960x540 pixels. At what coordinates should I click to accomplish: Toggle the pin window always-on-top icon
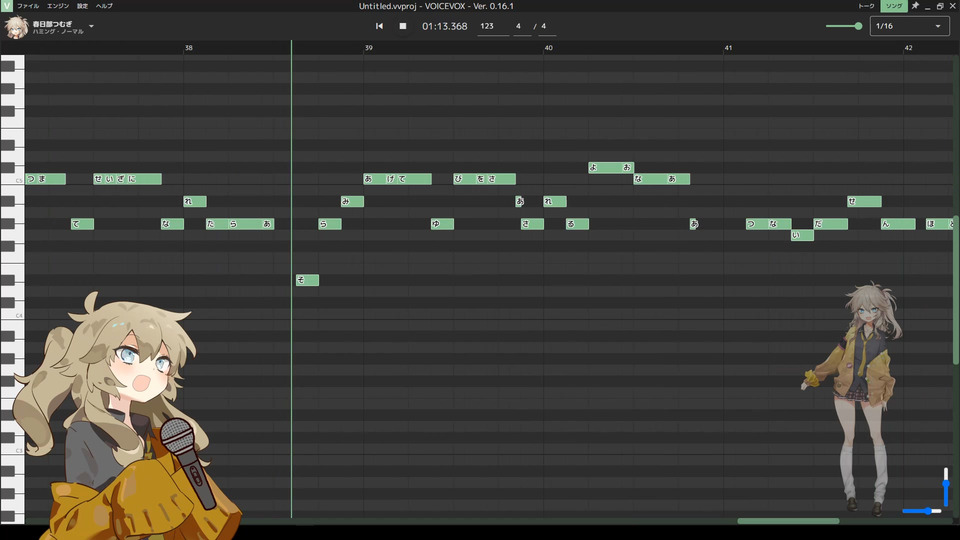point(915,6)
